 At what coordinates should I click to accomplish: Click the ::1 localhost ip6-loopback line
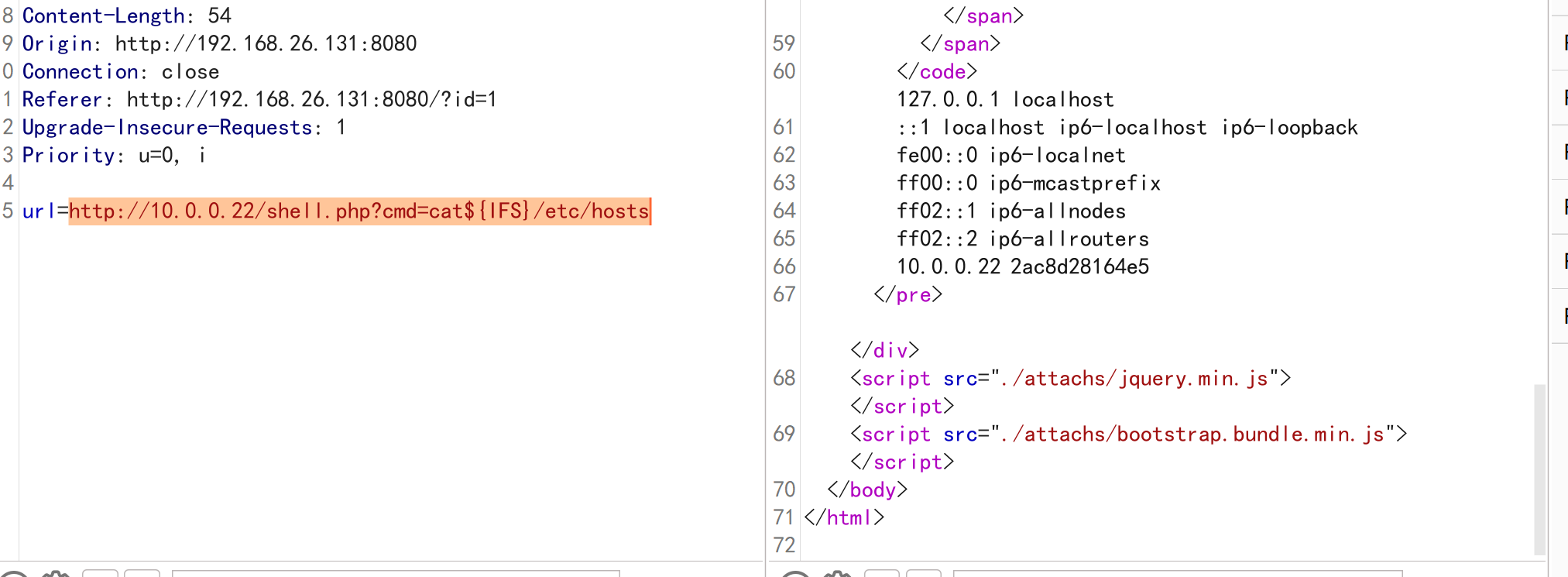[1127, 127]
